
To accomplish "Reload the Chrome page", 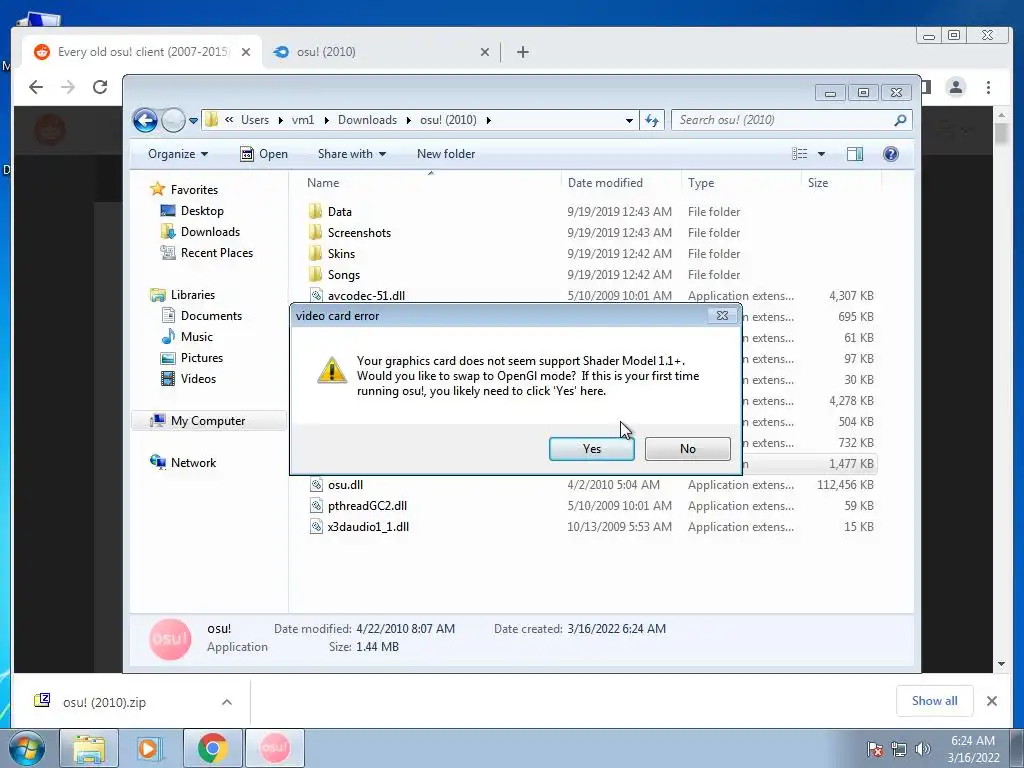I will [100, 87].
